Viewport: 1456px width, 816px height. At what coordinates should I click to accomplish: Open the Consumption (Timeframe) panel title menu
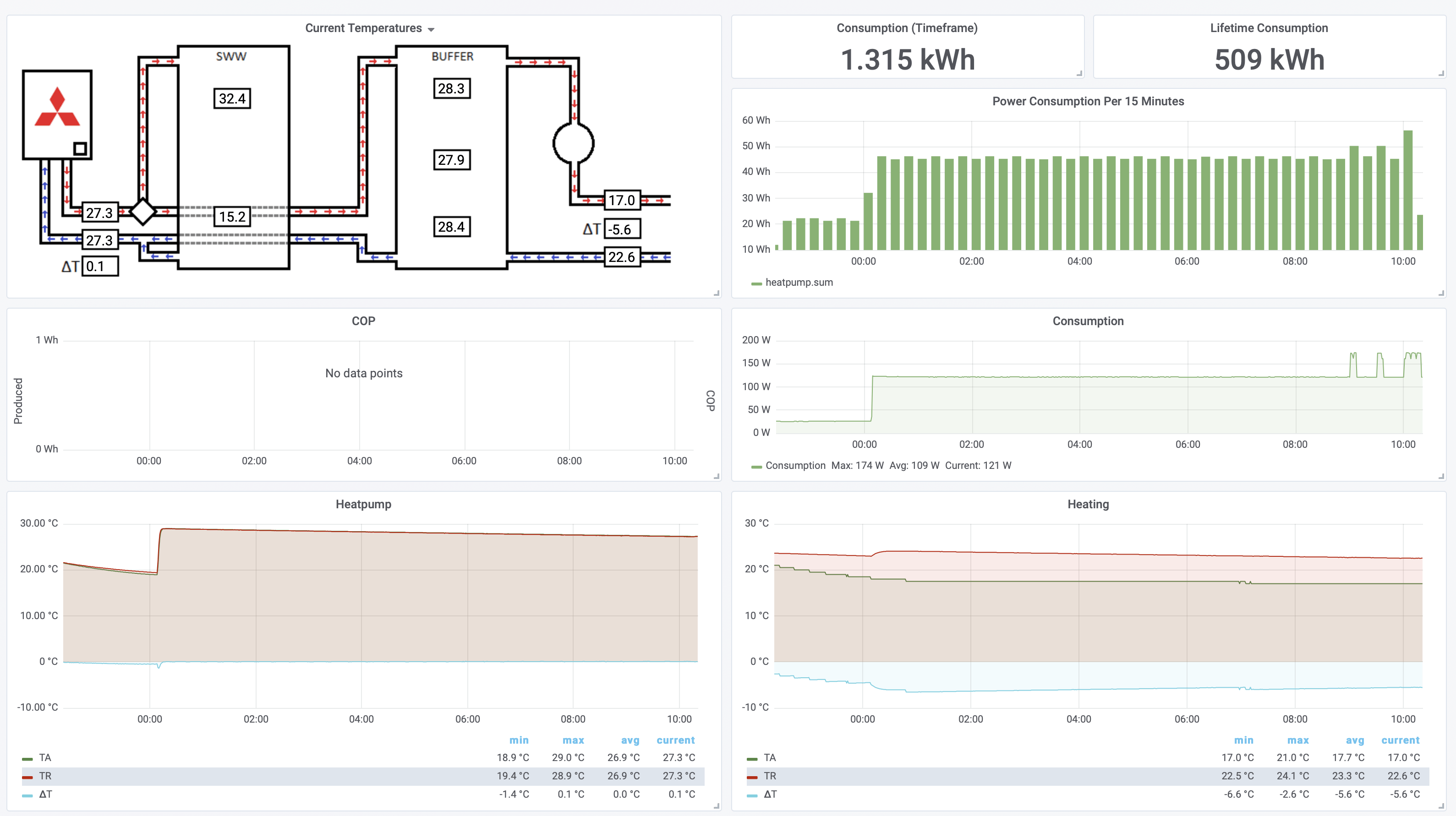907,28
